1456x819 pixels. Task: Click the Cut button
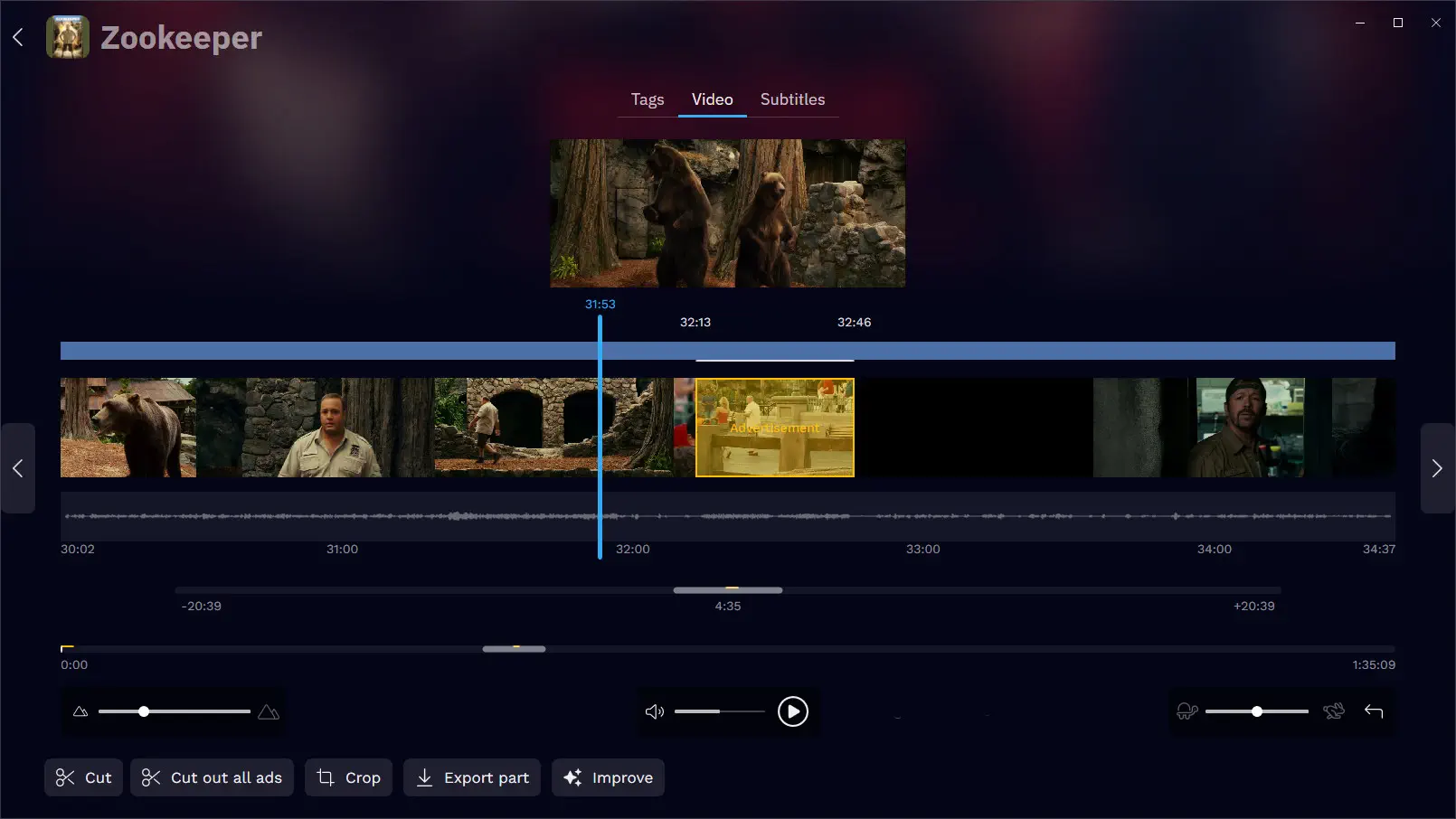(84, 777)
